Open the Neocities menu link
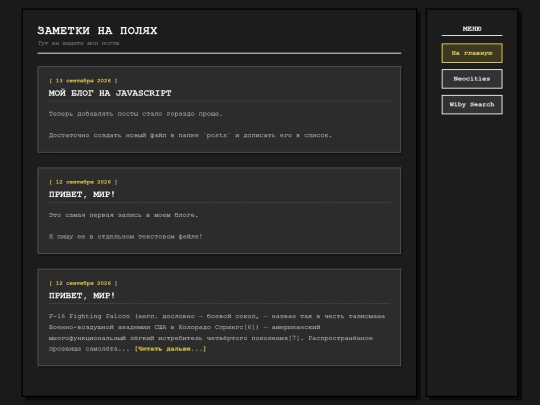Image resolution: width=540 pixels, height=405 pixels. tap(472, 79)
